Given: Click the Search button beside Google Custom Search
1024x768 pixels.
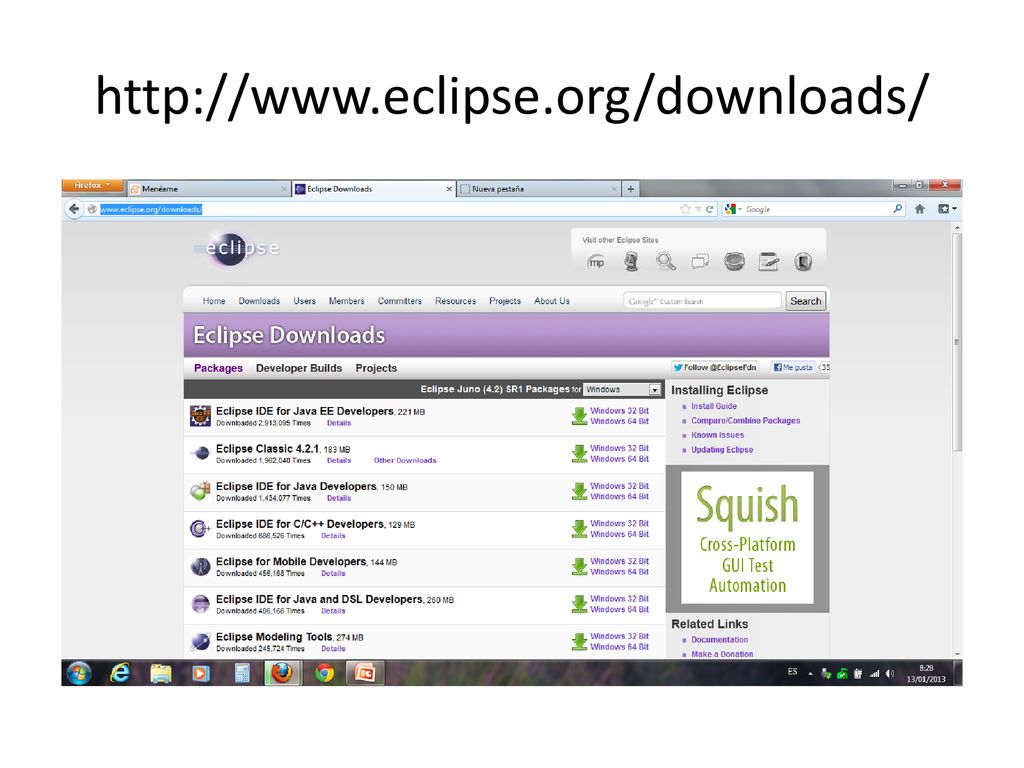Looking at the screenshot, I should click(x=805, y=301).
